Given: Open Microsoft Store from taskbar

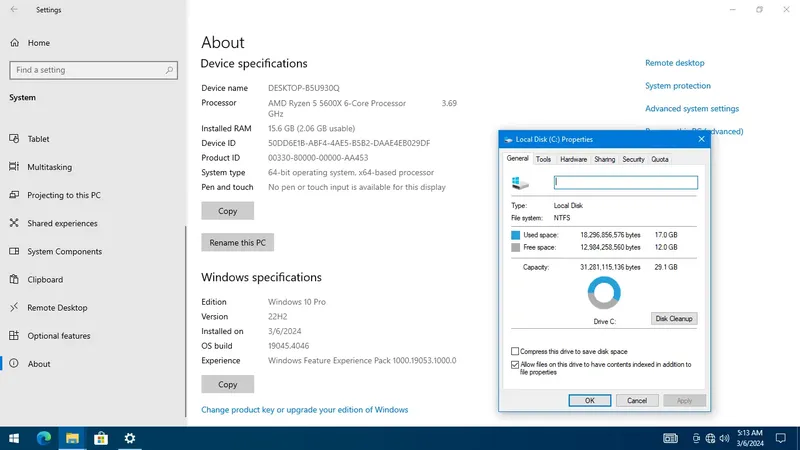Looking at the screenshot, I should click(x=101, y=438).
